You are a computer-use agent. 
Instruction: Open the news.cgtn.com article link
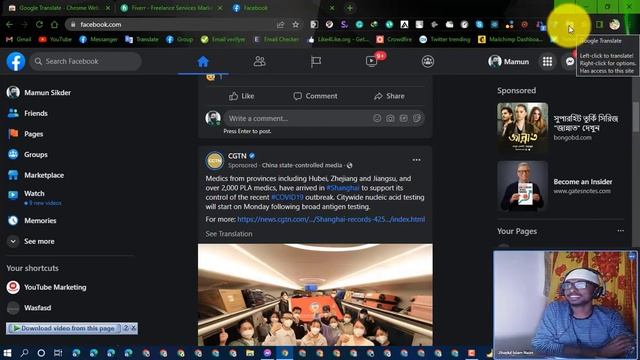point(331,219)
